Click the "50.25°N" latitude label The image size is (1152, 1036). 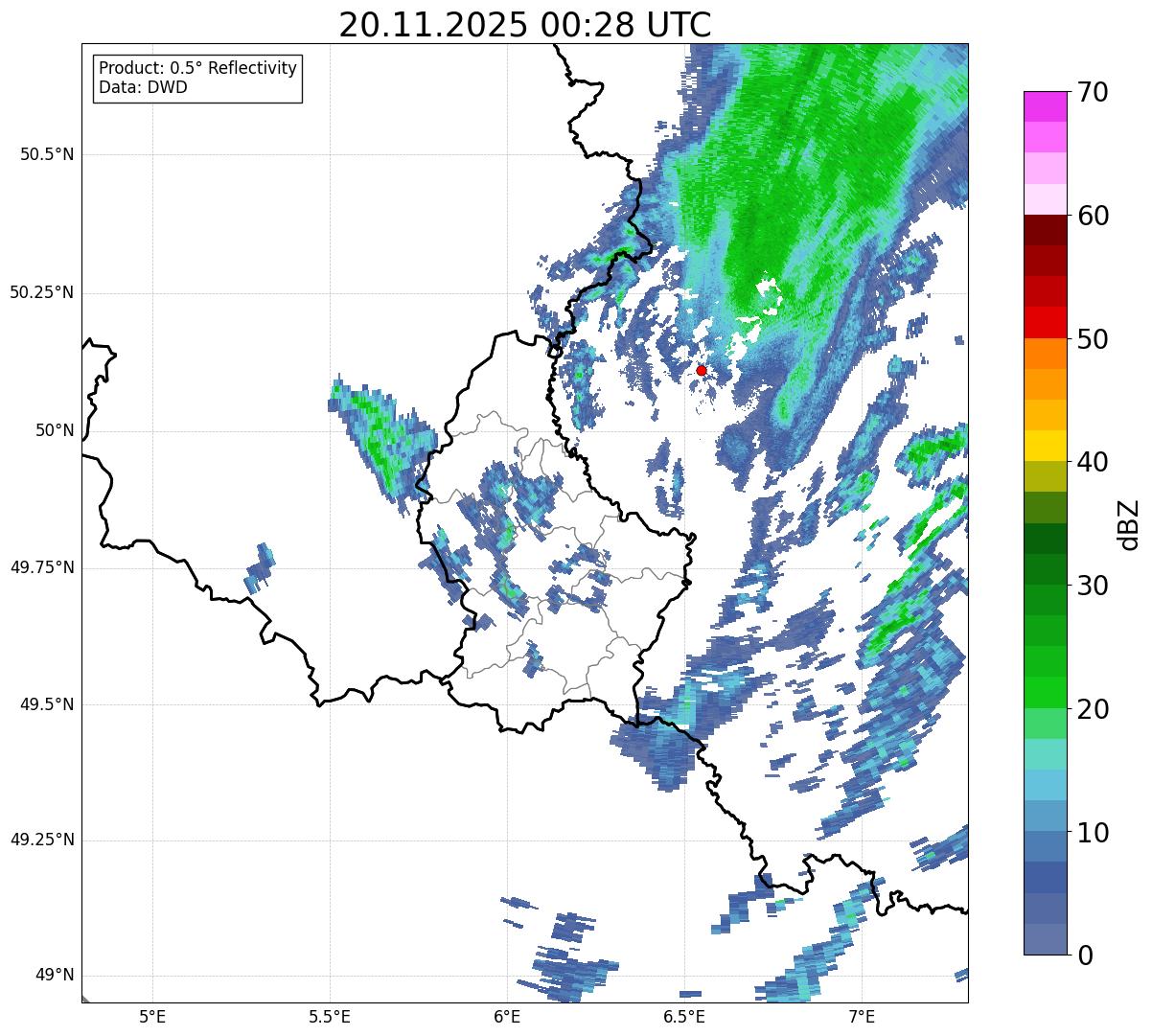pos(41,292)
